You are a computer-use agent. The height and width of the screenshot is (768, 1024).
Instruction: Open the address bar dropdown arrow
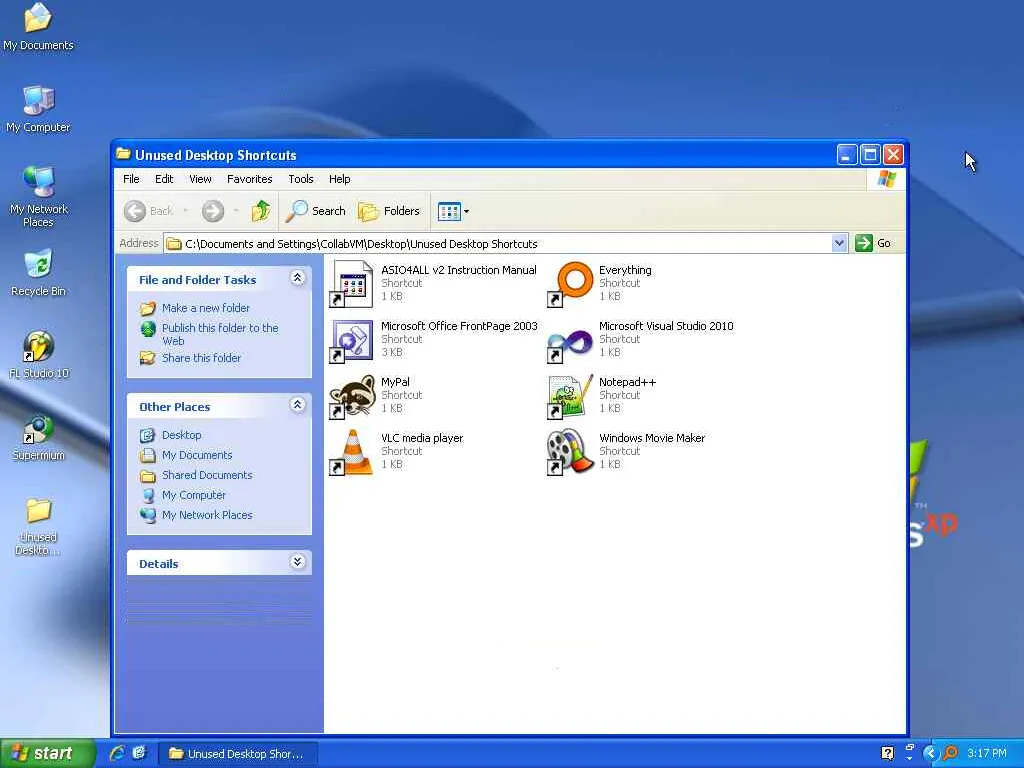coord(839,244)
